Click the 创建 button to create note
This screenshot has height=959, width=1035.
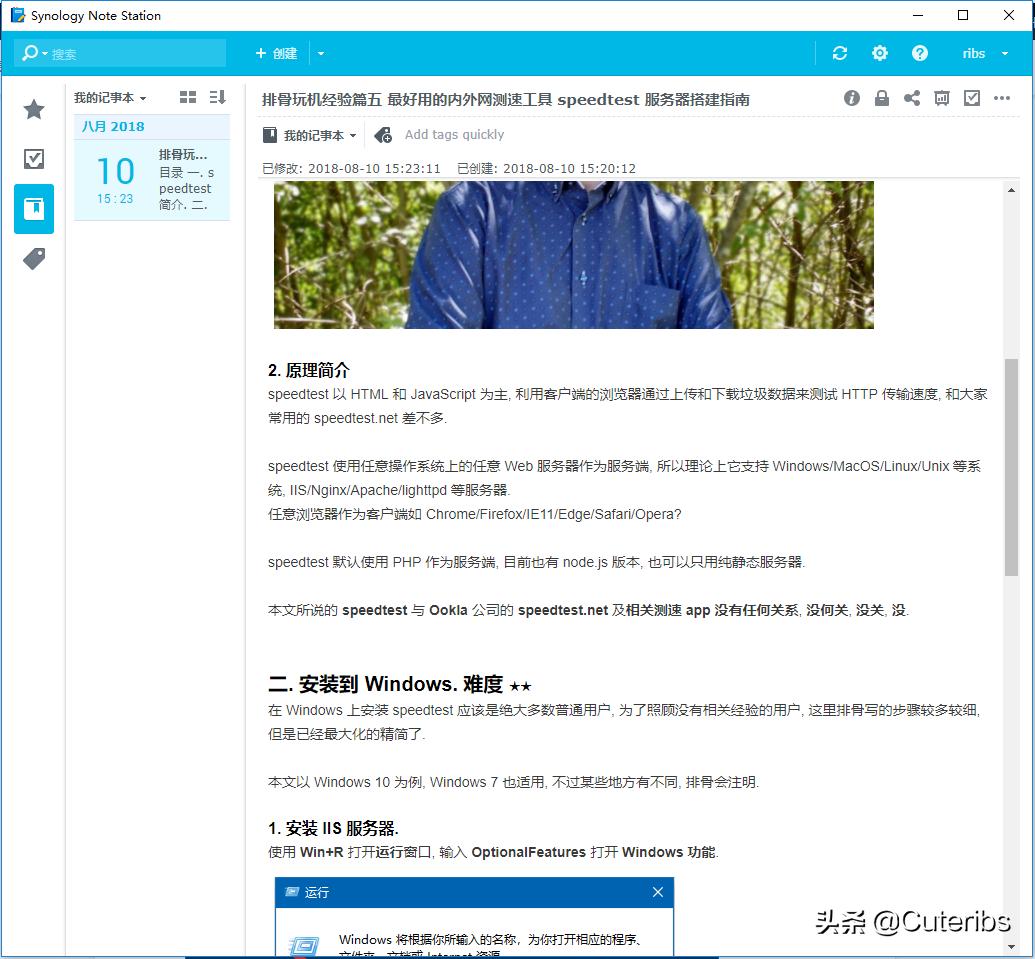pos(276,52)
